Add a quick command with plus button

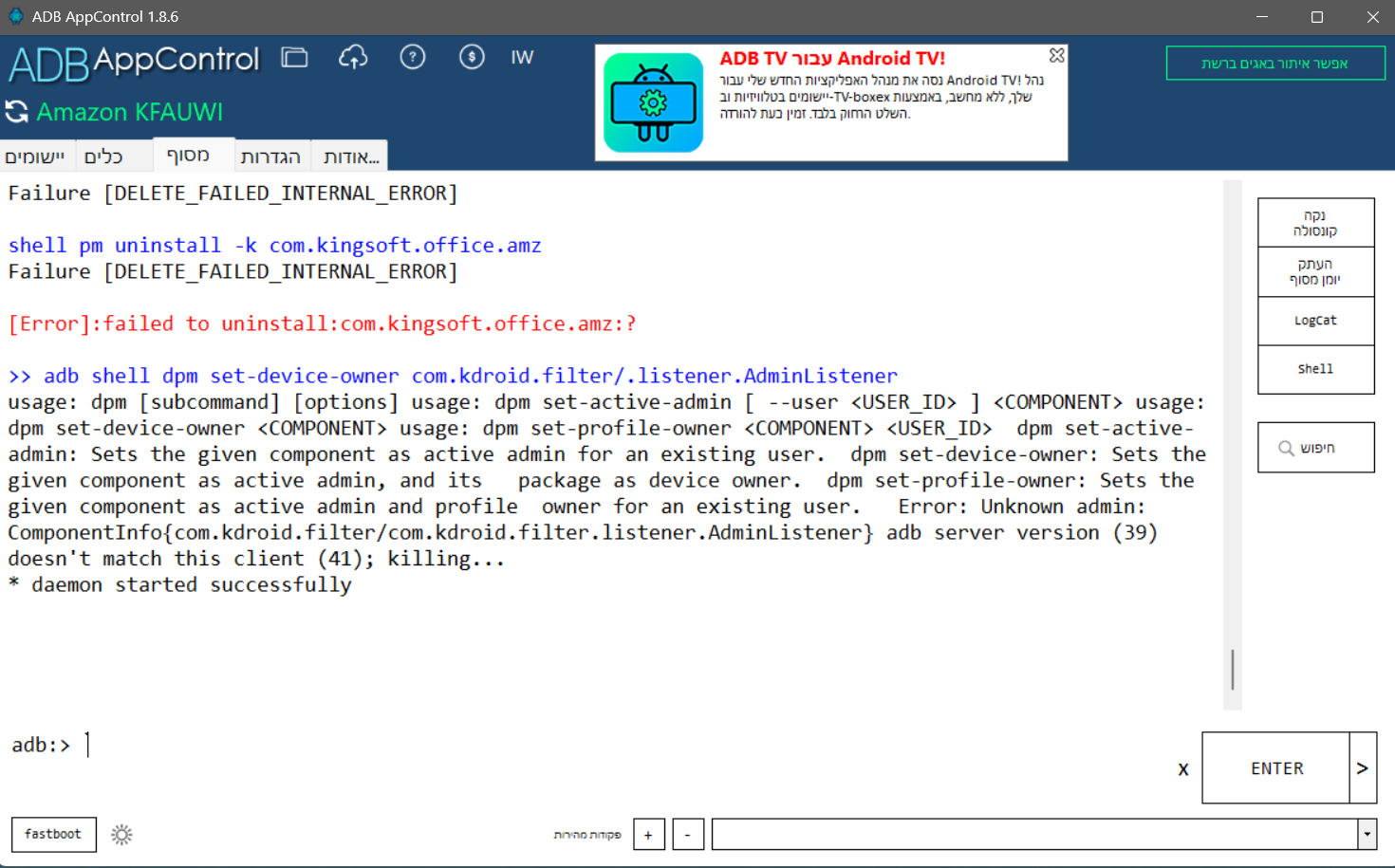[x=649, y=835]
